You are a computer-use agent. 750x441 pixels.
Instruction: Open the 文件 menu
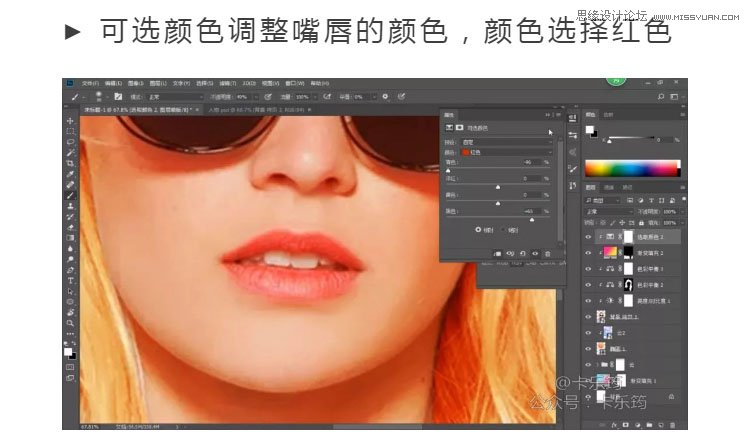90,83
